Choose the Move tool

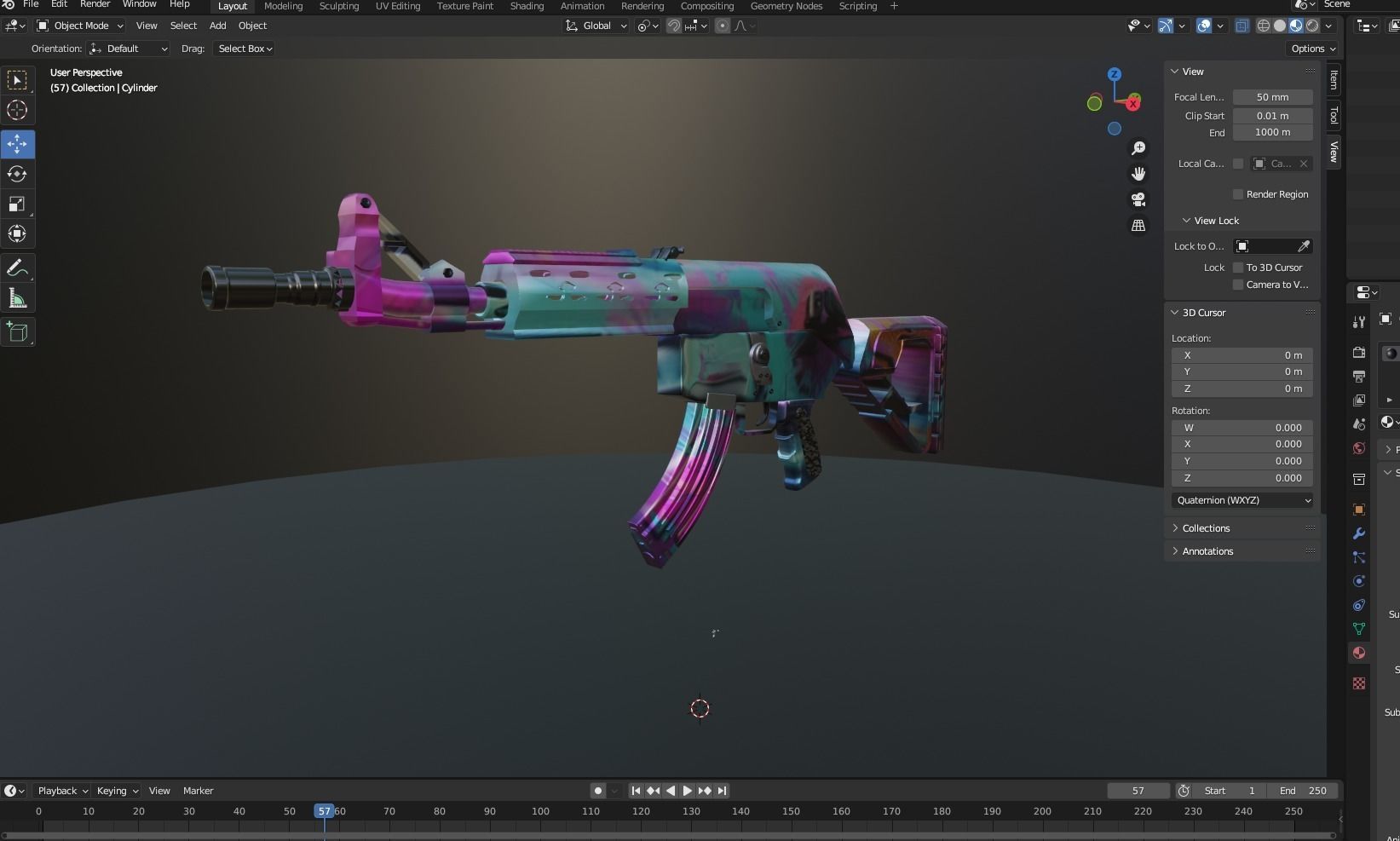click(x=17, y=144)
